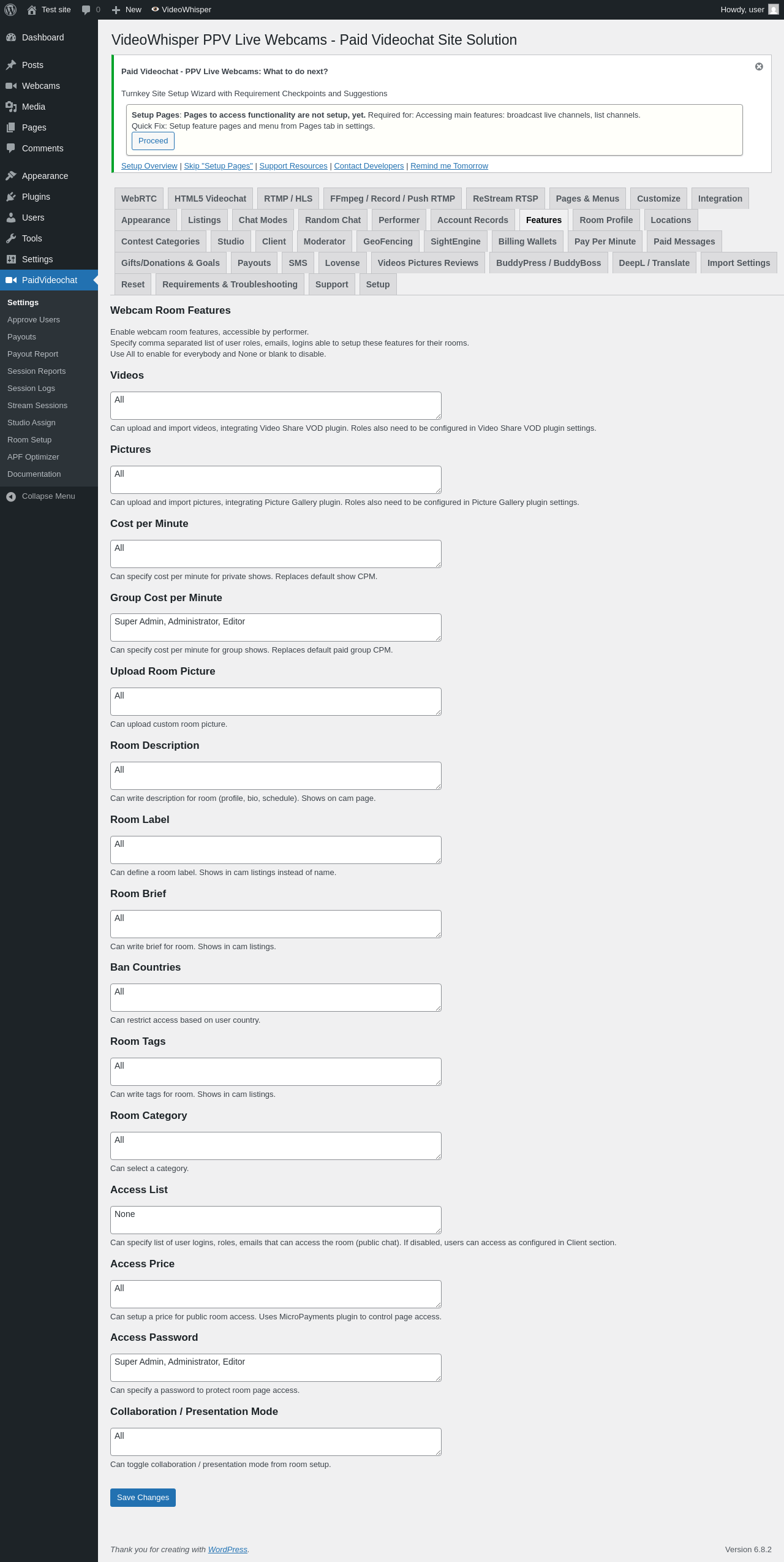Click Skip "Setup Pages" link
This screenshot has height=1562, width=784.
pos(218,166)
